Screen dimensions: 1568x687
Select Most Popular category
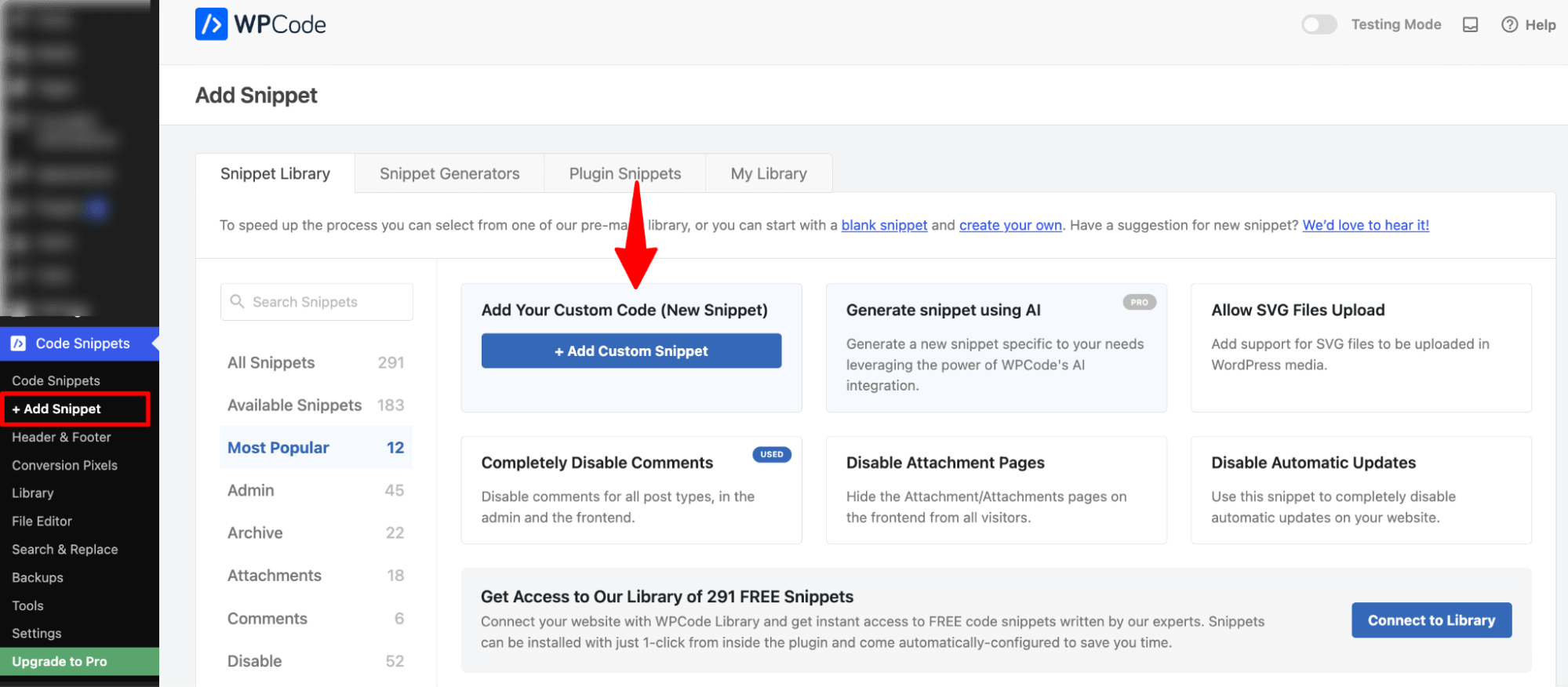tap(316, 447)
